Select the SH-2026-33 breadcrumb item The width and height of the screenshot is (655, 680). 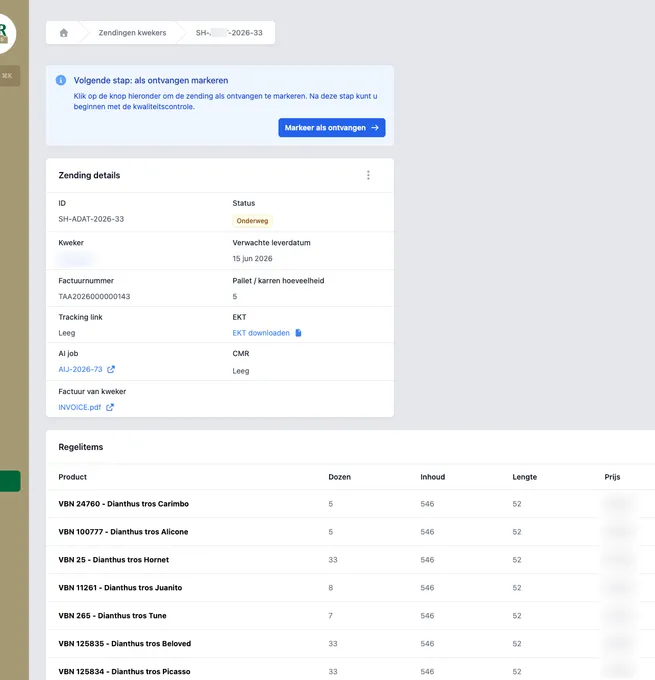229,33
